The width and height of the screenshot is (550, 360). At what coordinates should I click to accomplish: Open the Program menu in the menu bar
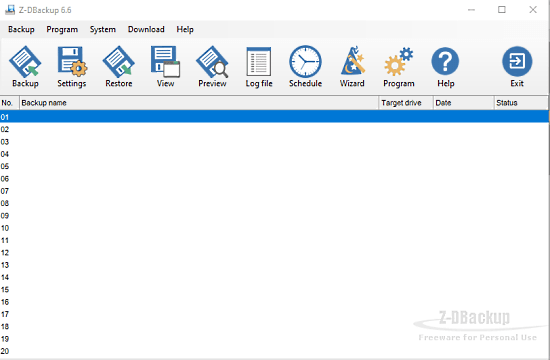(x=62, y=29)
